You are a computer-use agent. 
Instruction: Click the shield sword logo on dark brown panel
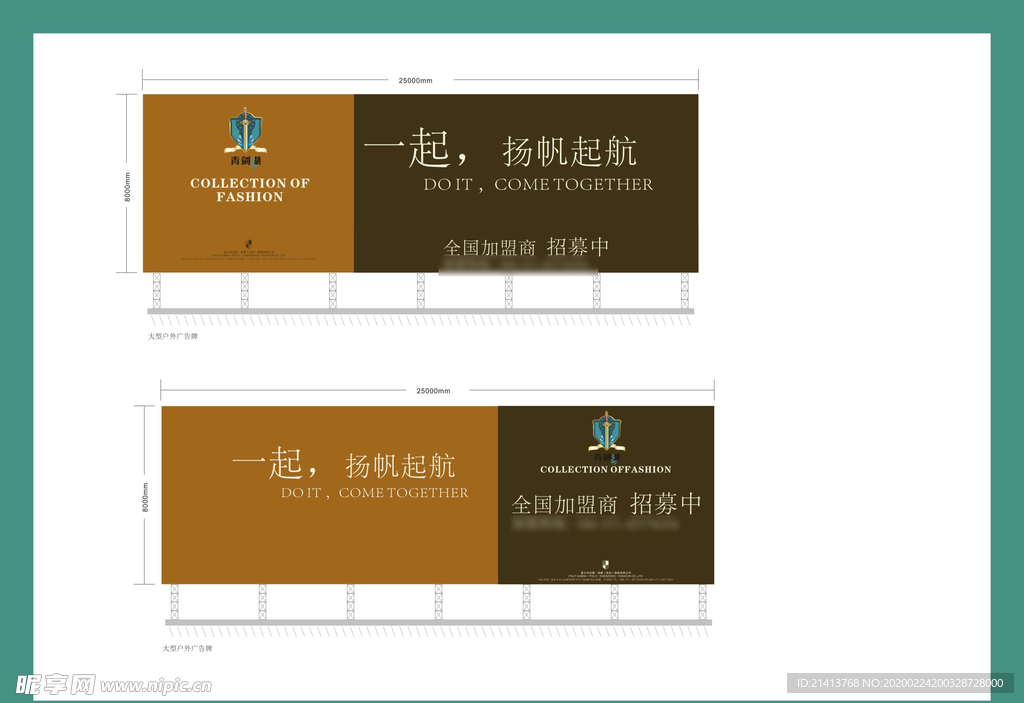pyautogui.click(x=607, y=435)
